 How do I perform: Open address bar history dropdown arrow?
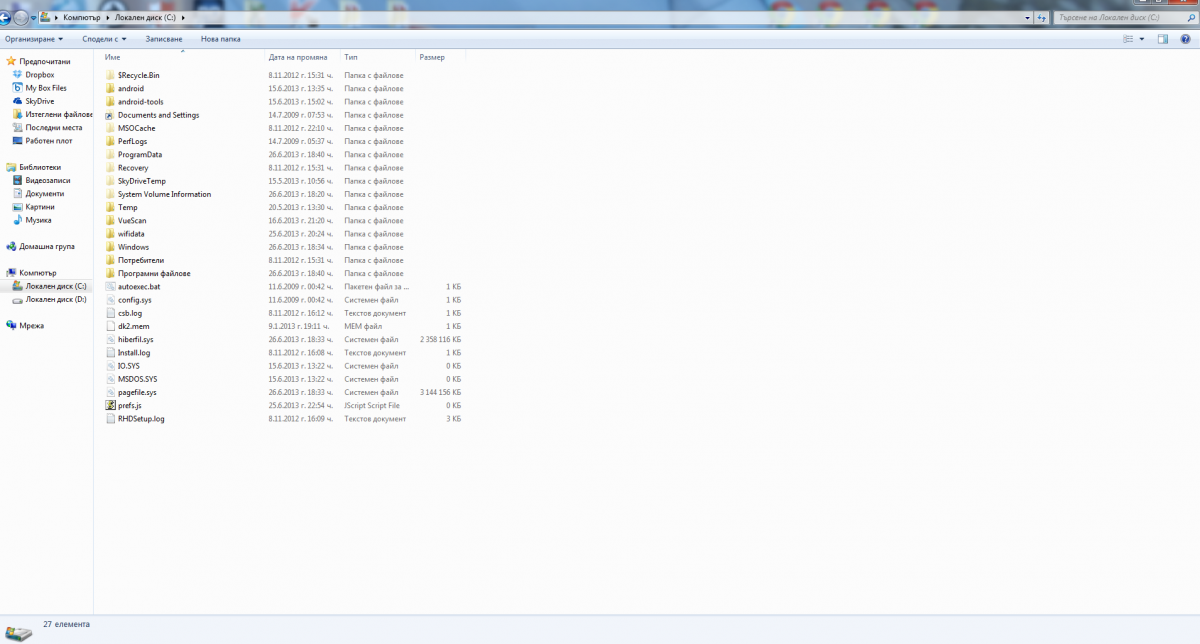click(x=1029, y=17)
